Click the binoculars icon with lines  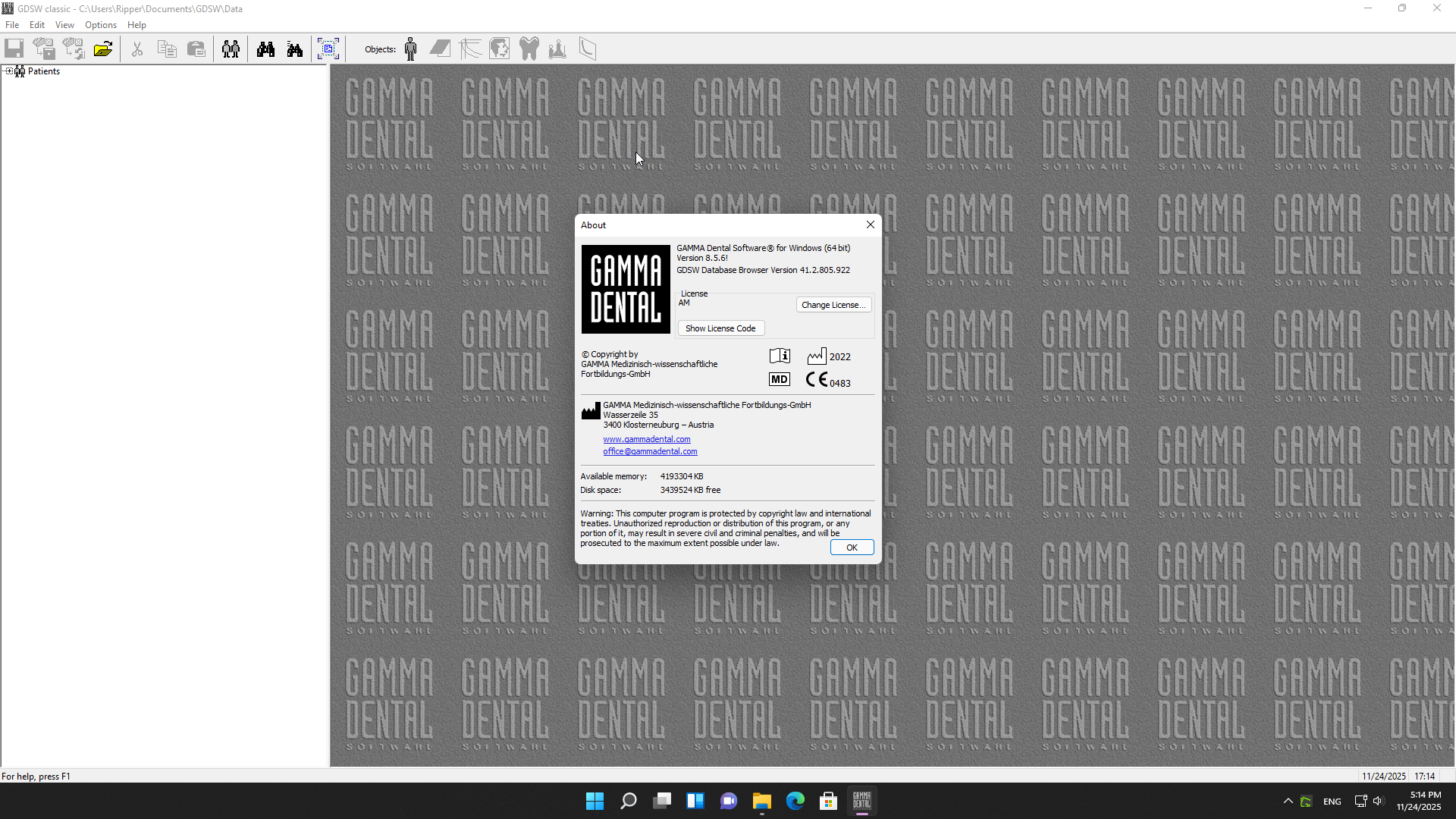click(295, 49)
